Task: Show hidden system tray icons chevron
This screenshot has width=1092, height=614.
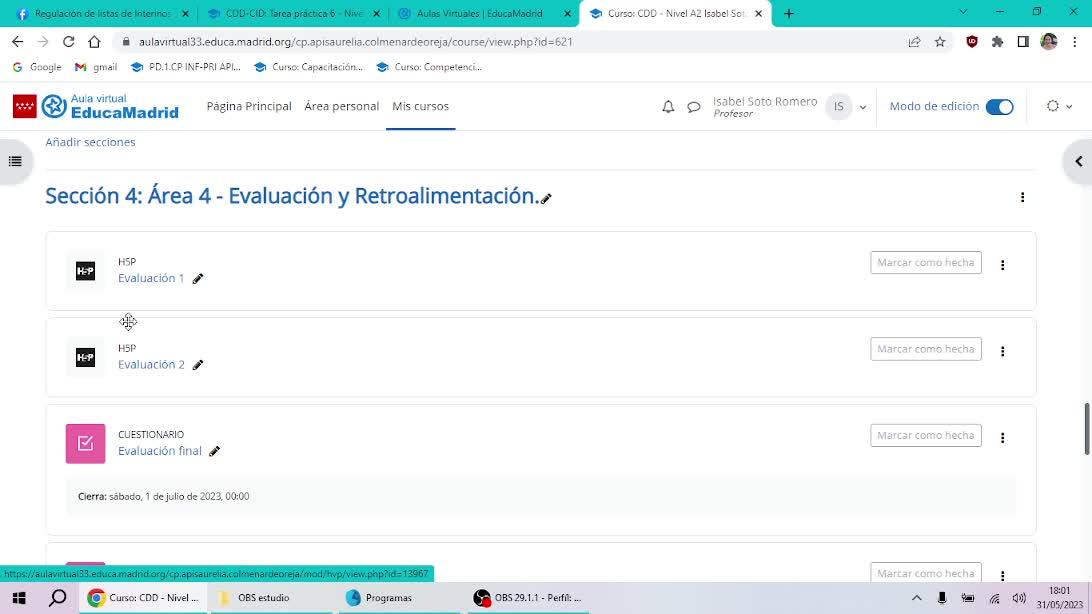Action: pyautogui.click(x=916, y=598)
